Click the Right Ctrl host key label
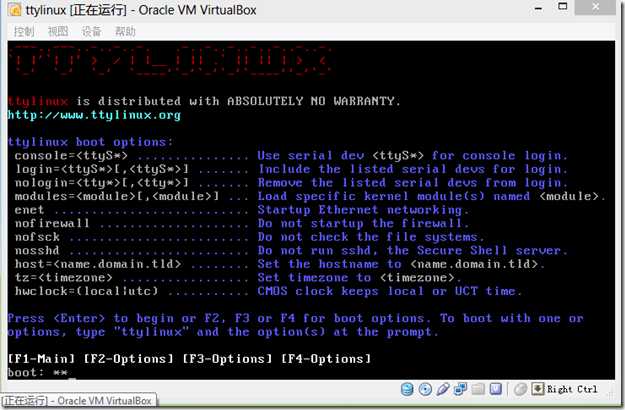The width and height of the screenshot is (625, 410). 572,389
